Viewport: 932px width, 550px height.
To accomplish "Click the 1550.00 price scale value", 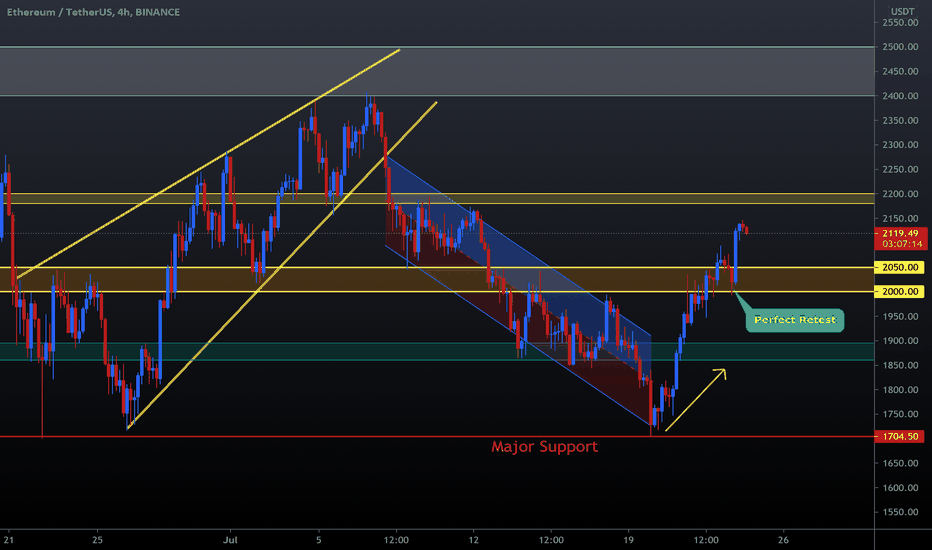I will point(900,512).
